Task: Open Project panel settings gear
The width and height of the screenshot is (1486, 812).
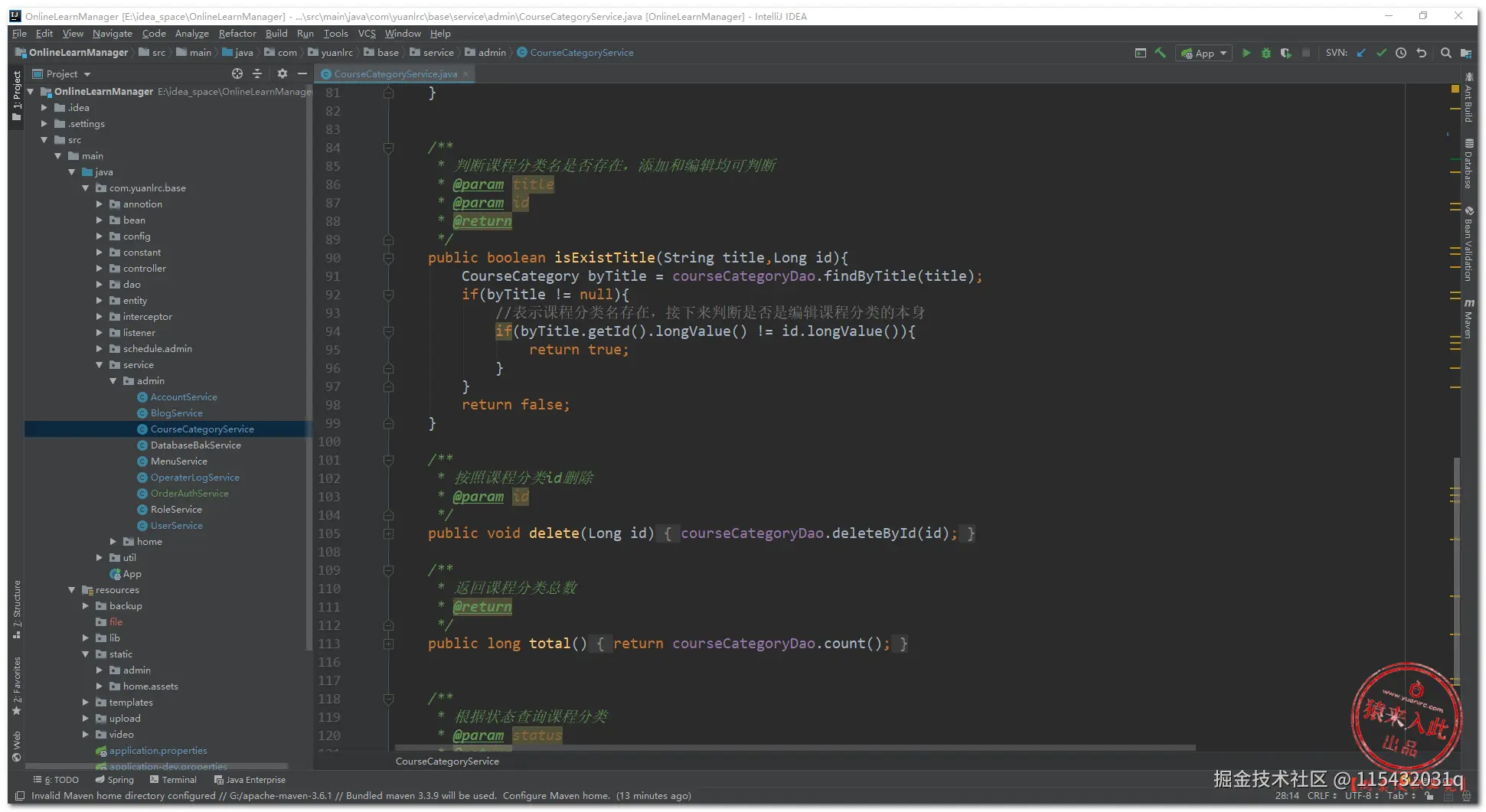Action: (283, 73)
